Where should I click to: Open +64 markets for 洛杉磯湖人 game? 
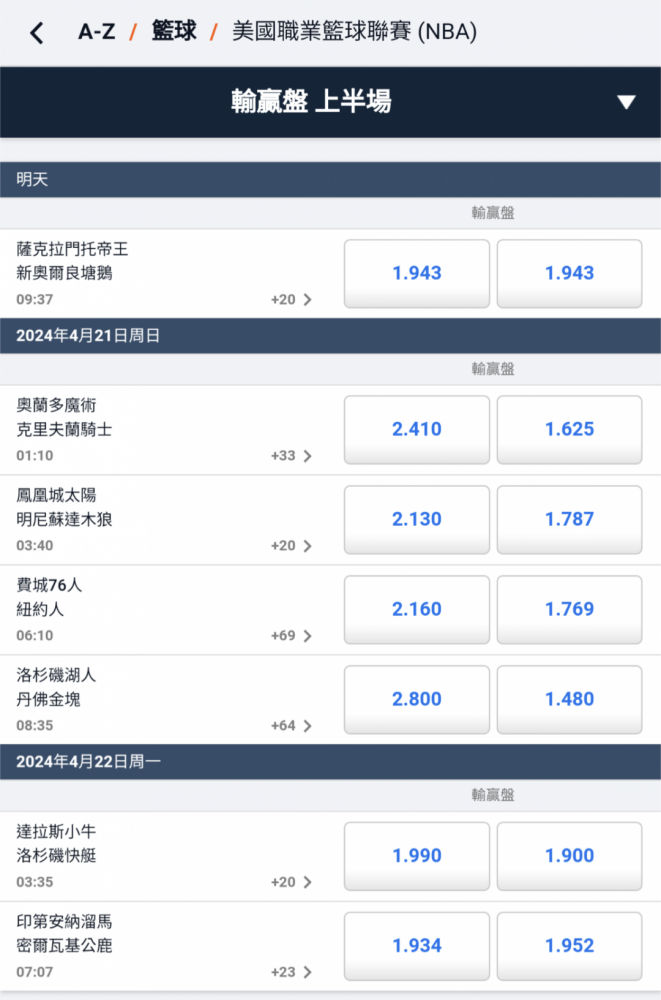290,726
